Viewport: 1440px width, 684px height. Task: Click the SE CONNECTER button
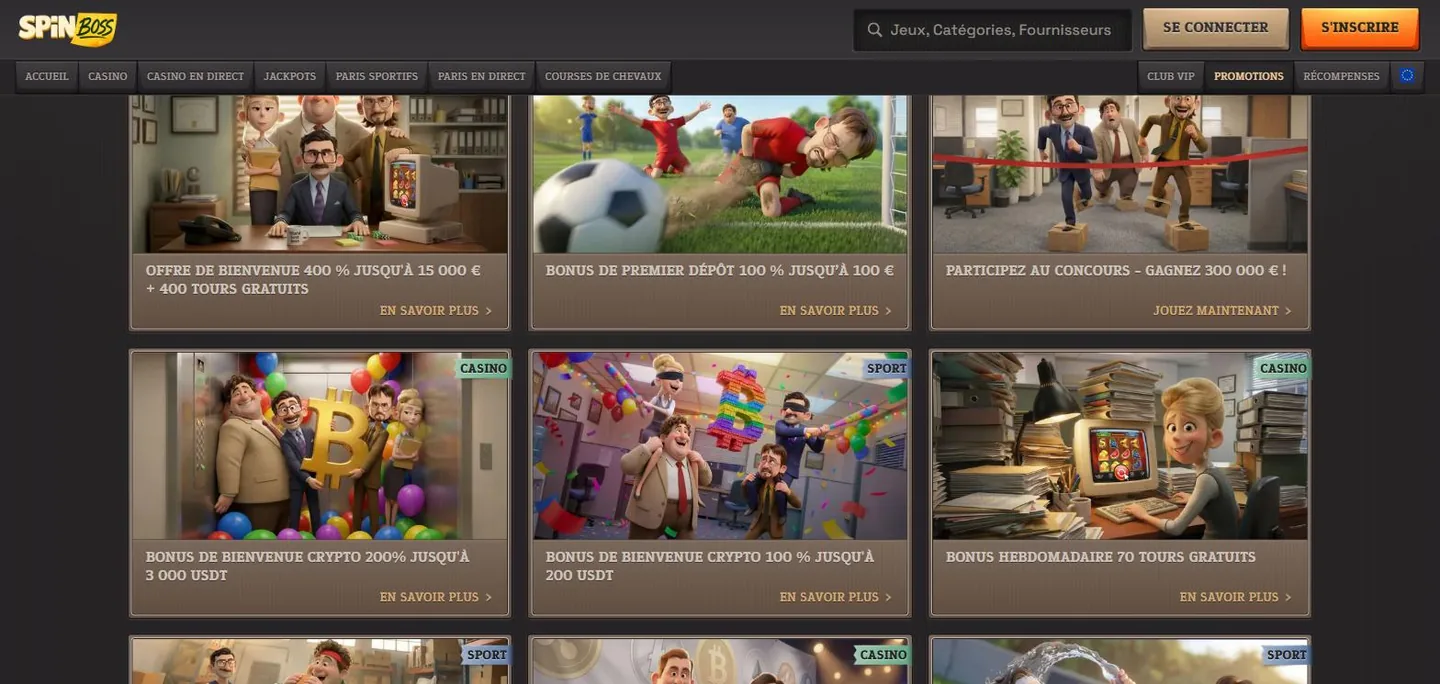coord(1215,28)
